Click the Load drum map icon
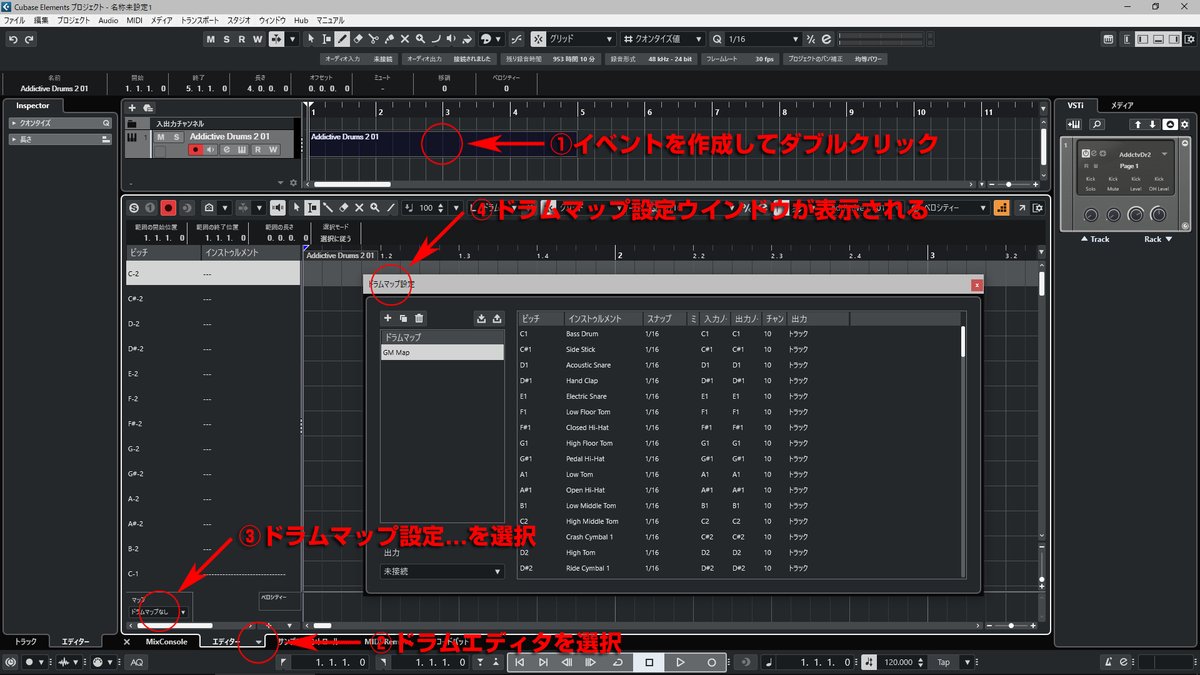Viewport: 1200px width, 675px height. coord(481,318)
